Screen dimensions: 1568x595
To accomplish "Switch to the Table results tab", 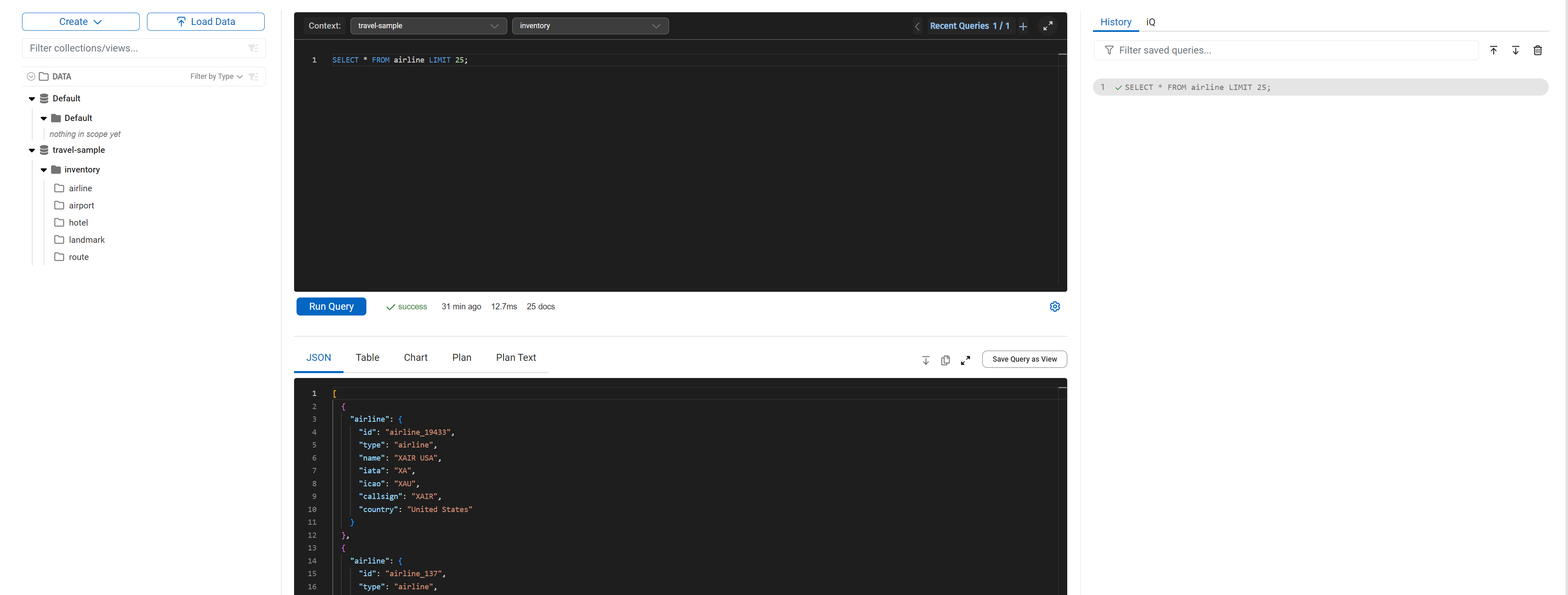I will pos(367,358).
